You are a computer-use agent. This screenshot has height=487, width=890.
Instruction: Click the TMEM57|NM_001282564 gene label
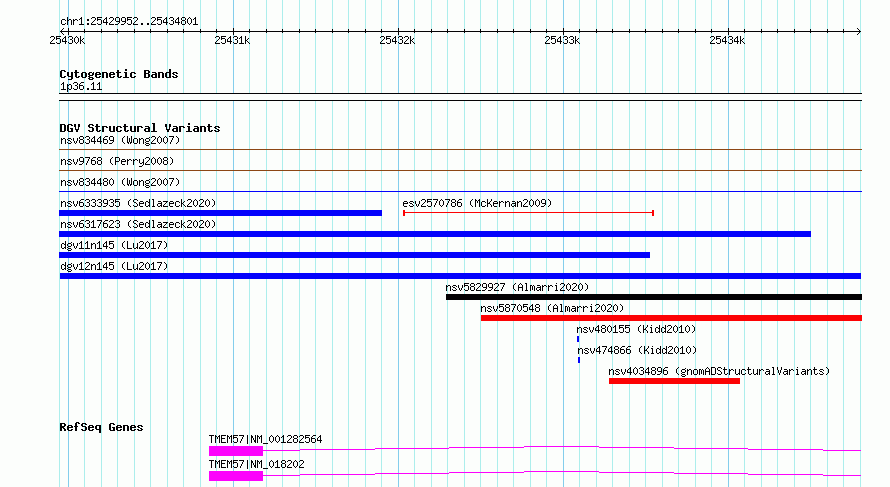point(265,439)
